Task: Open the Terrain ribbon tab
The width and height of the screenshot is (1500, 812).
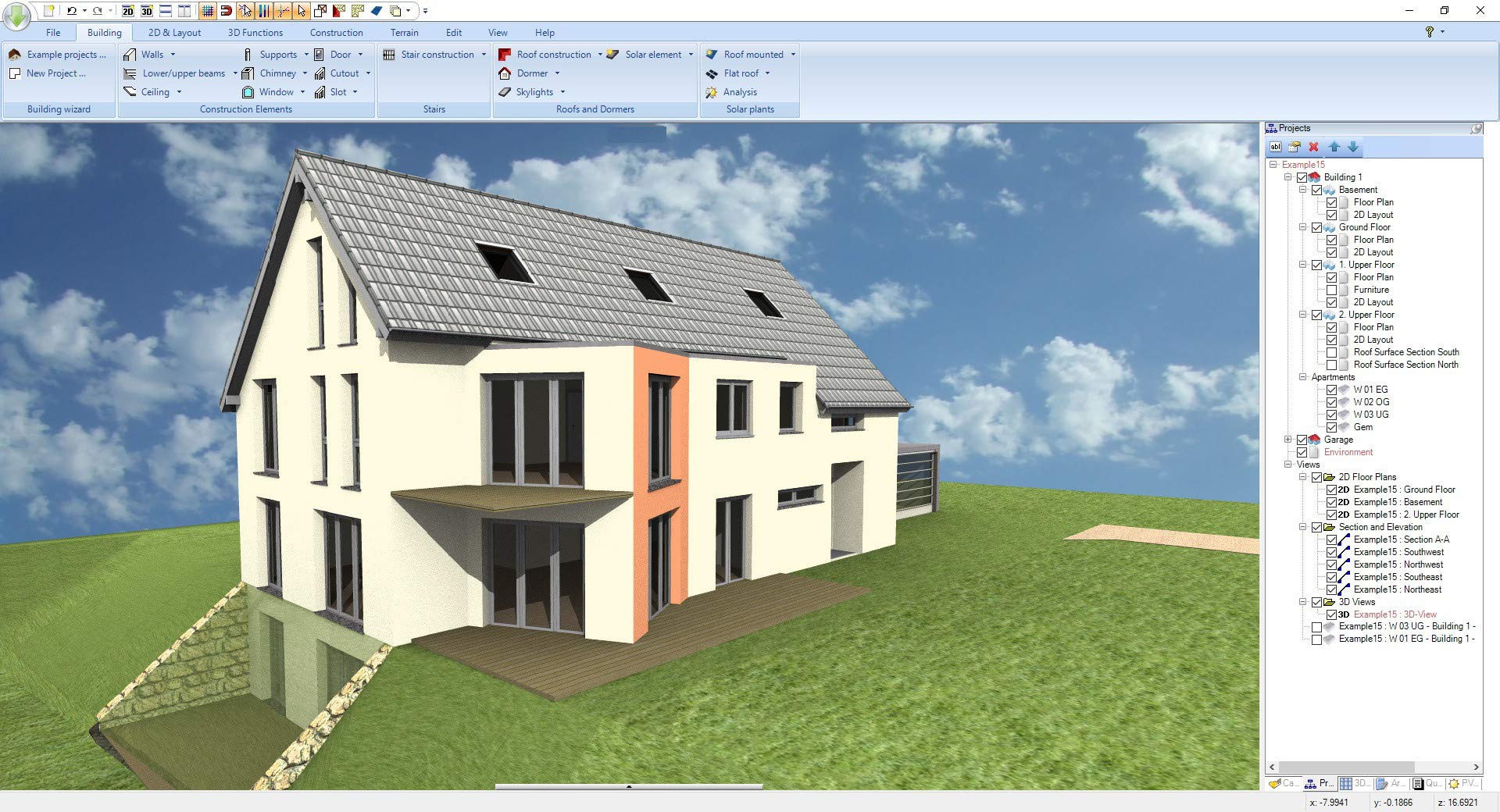Action: (x=404, y=33)
